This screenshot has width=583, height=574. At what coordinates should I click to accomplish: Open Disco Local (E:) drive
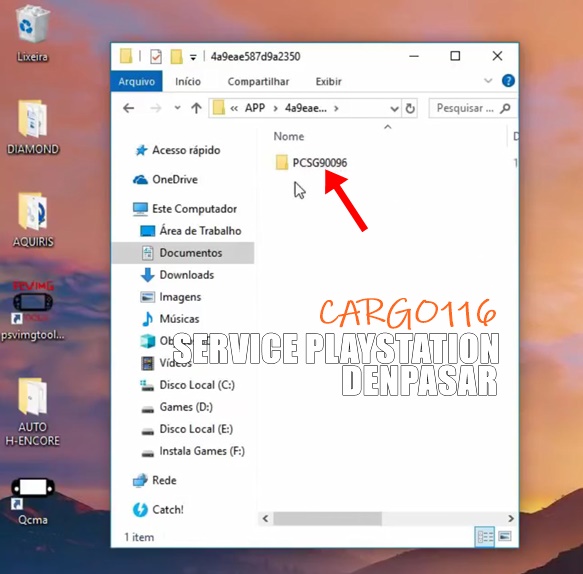click(x=187, y=429)
